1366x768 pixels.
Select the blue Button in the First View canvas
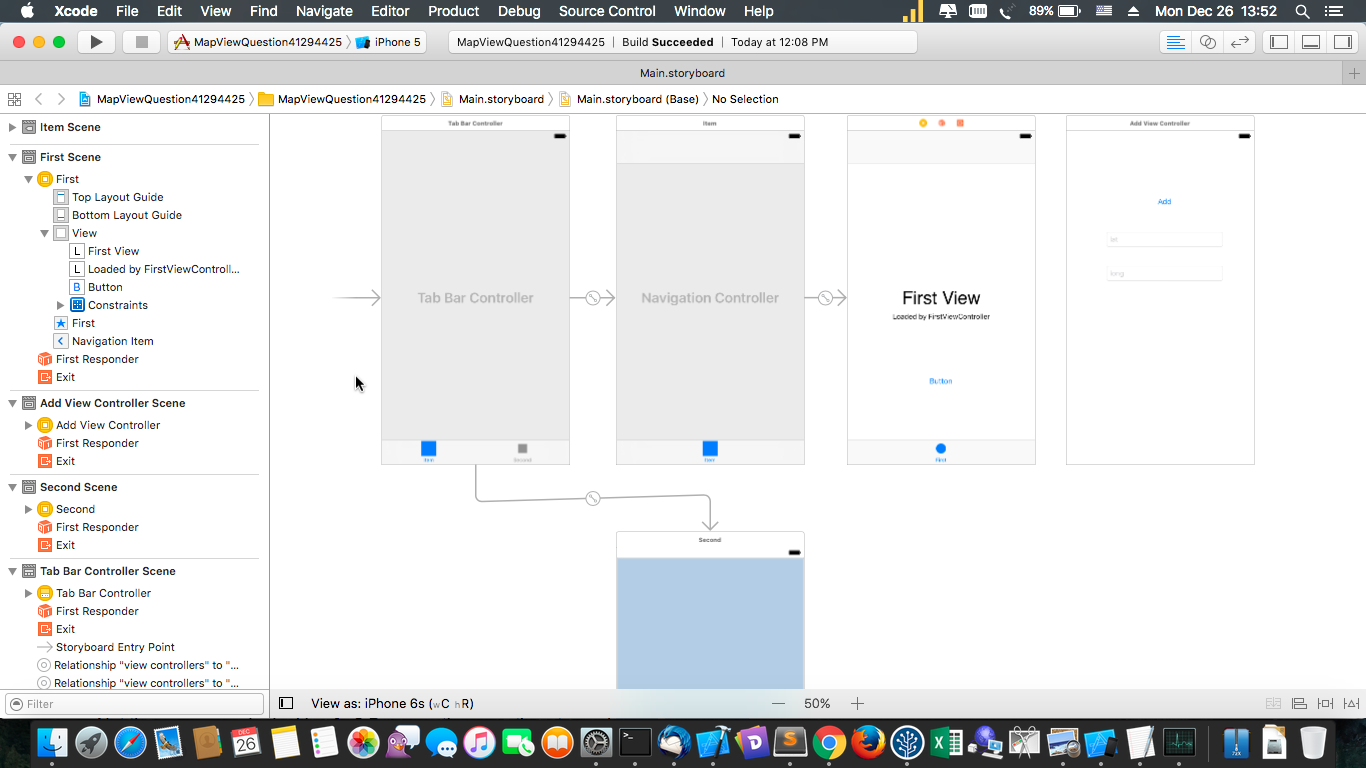tap(940, 381)
